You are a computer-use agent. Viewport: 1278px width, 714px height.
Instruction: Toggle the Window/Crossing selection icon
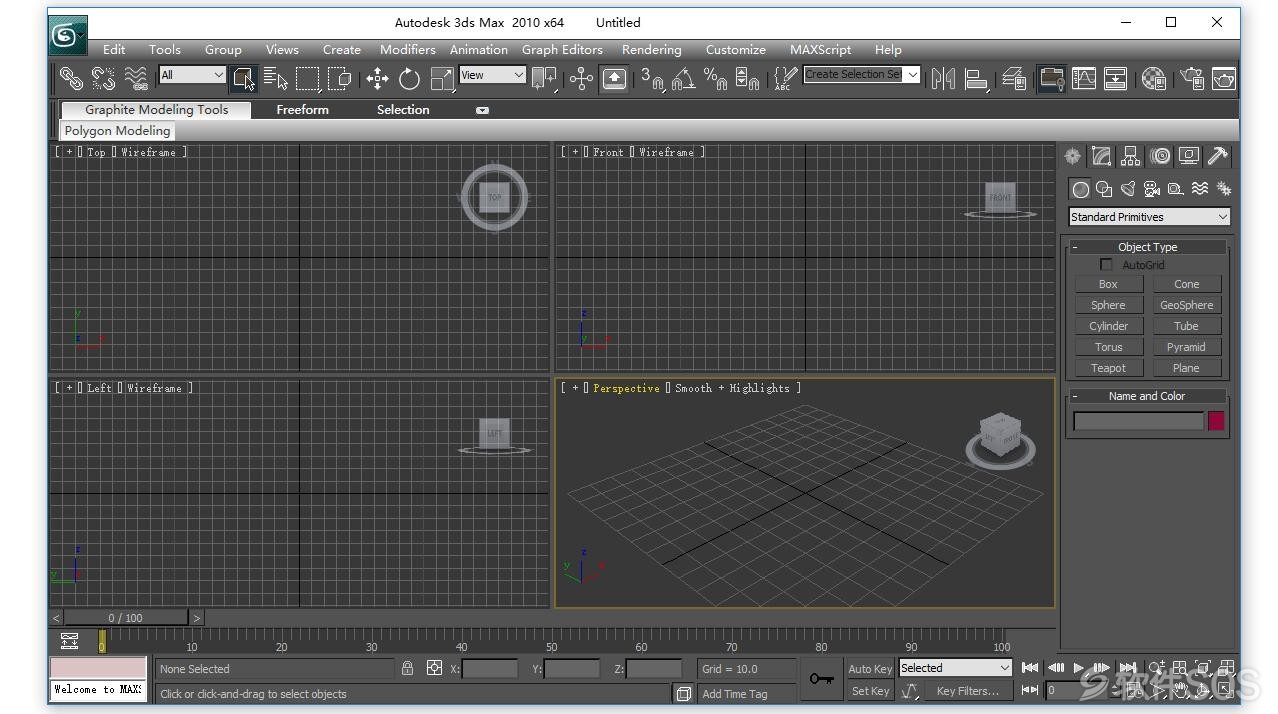tap(340, 78)
